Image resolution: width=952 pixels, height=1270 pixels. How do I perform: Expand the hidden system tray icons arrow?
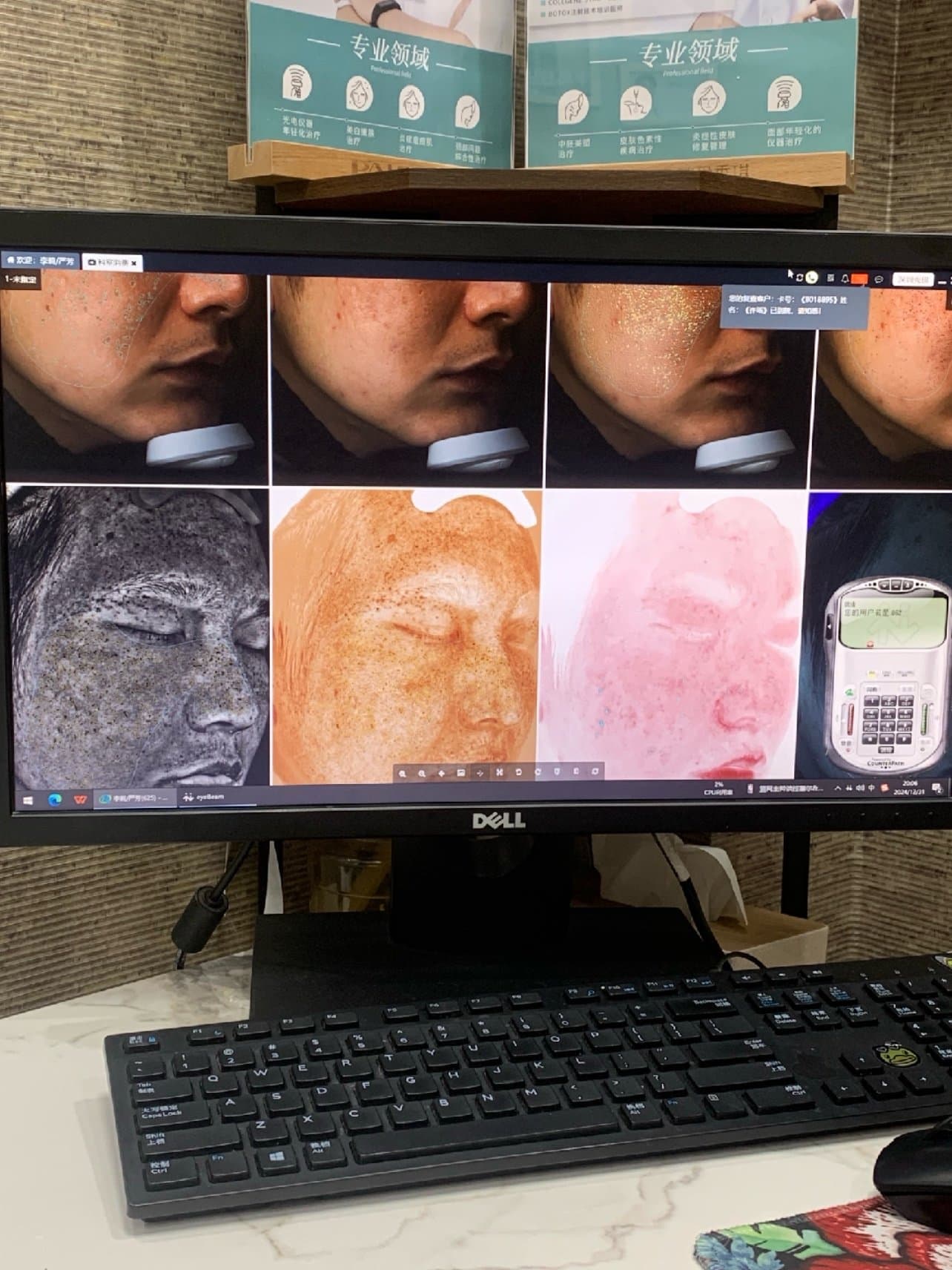coord(838,788)
